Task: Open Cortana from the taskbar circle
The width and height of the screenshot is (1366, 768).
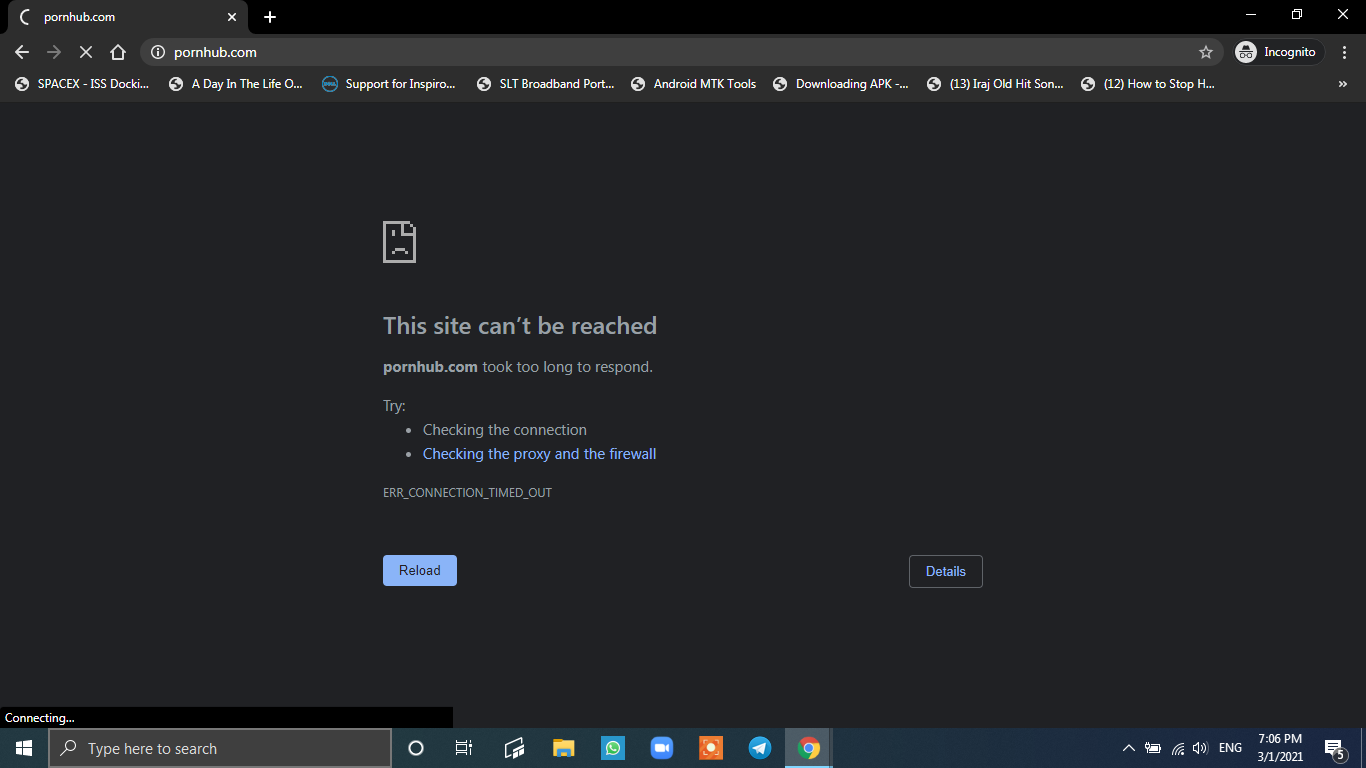Action: [416, 748]
